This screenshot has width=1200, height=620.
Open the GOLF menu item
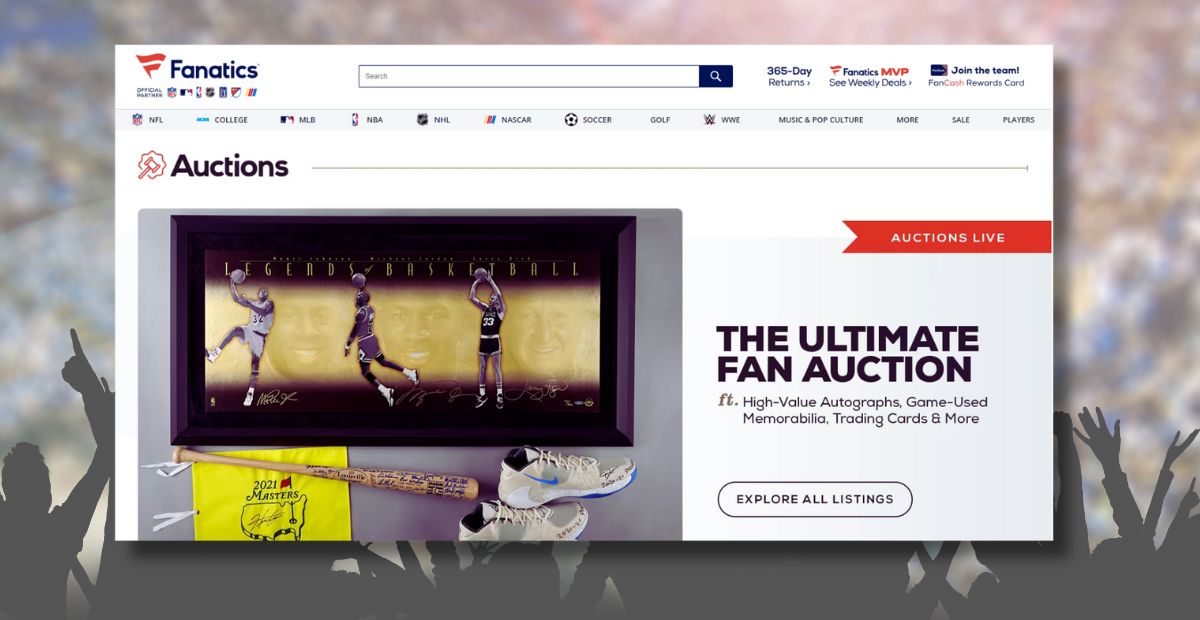[660, 120]
